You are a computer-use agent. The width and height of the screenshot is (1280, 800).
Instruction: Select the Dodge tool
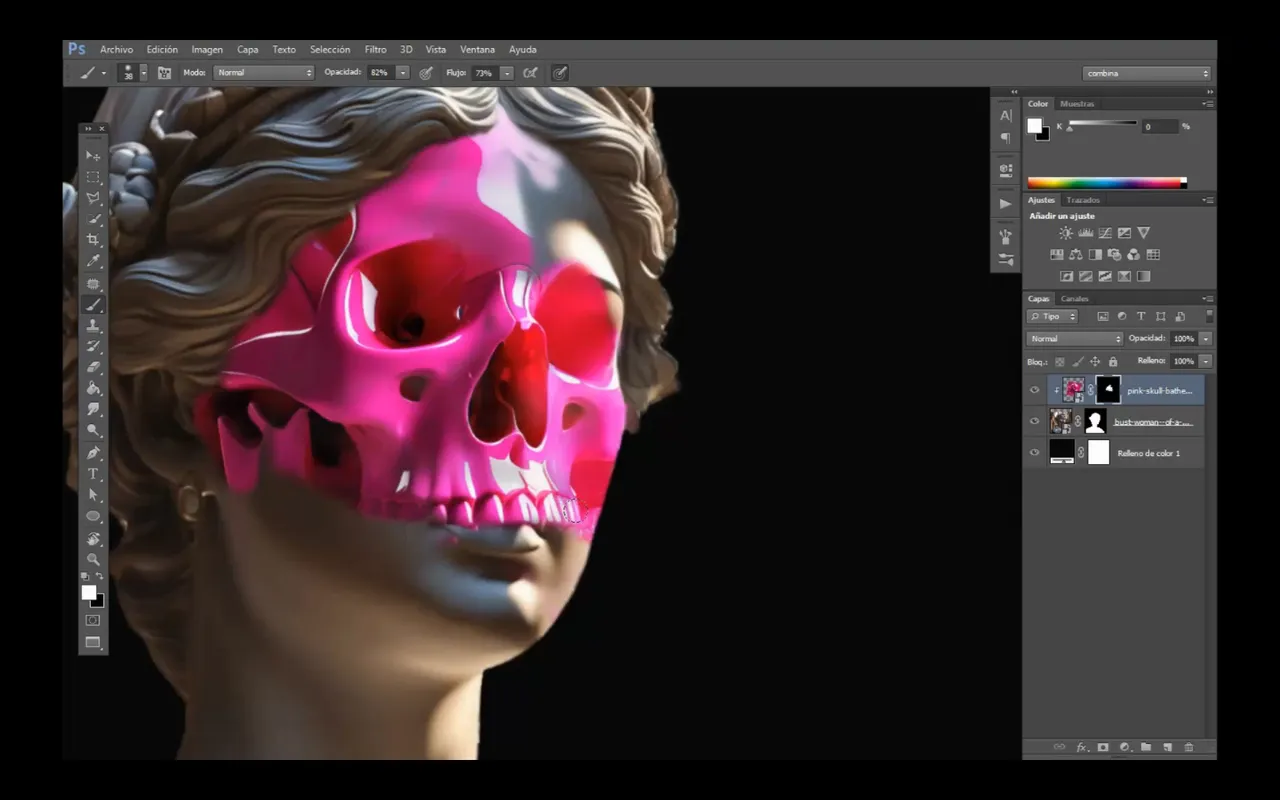(x=93, y=430)
